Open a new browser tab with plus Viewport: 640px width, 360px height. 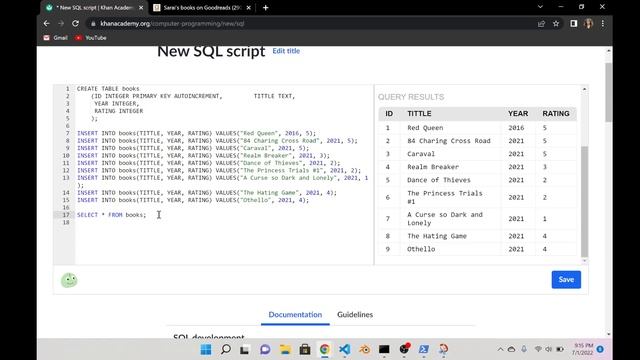(x=266, y=7)
